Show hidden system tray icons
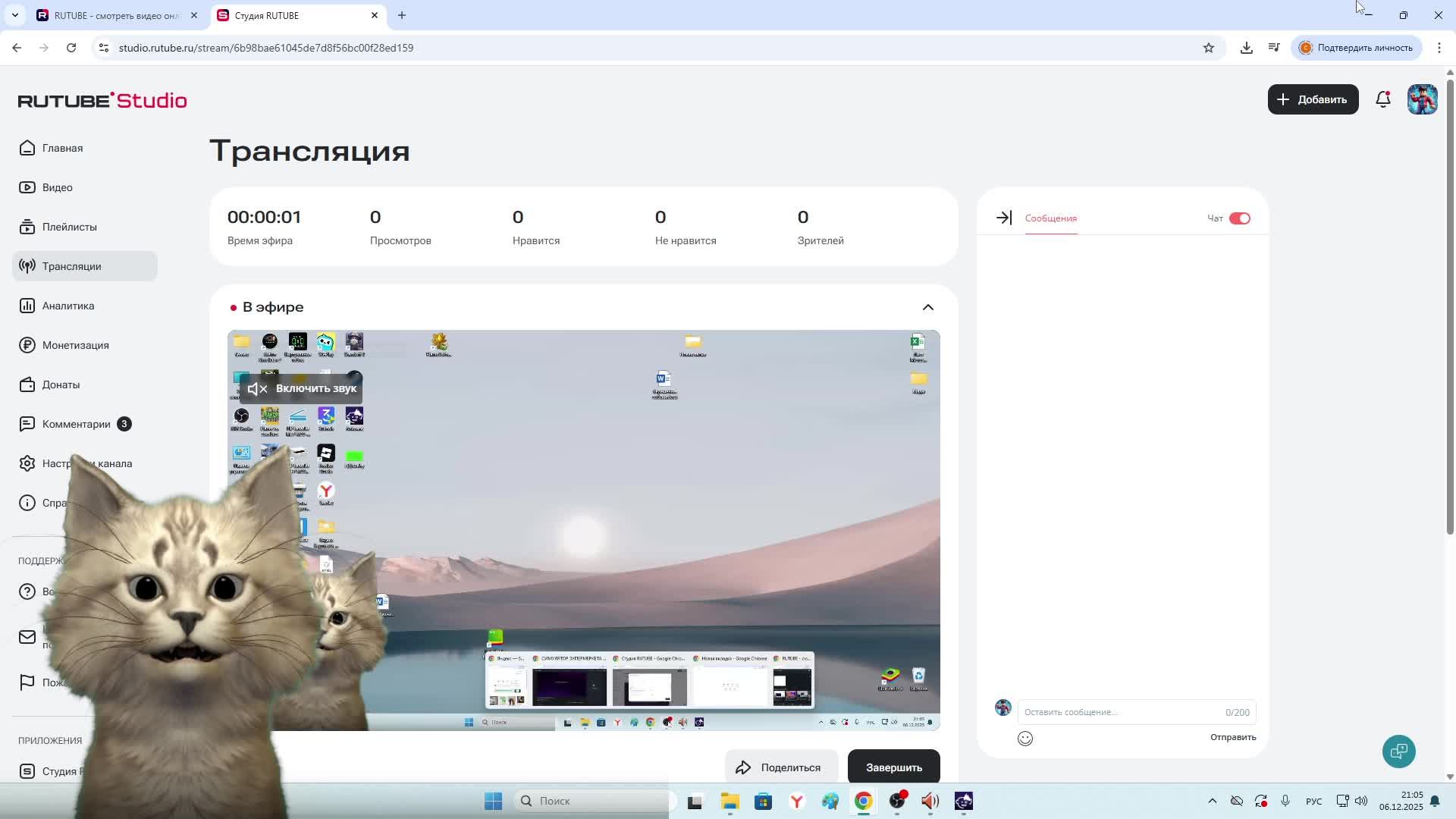Screen dimensions: 1456x819 1212,801
